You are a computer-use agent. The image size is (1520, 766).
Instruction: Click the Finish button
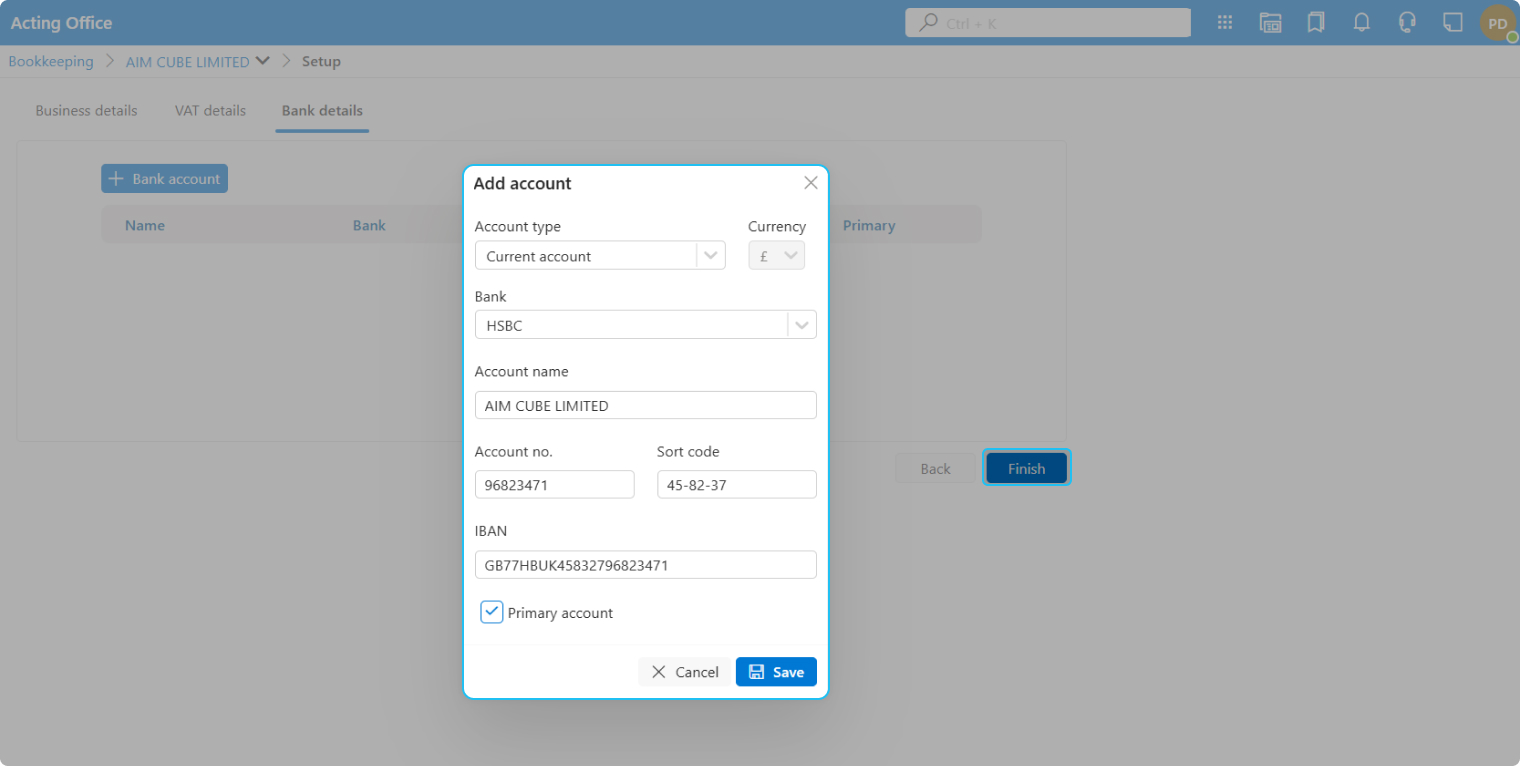click(x=1026, y=468)
